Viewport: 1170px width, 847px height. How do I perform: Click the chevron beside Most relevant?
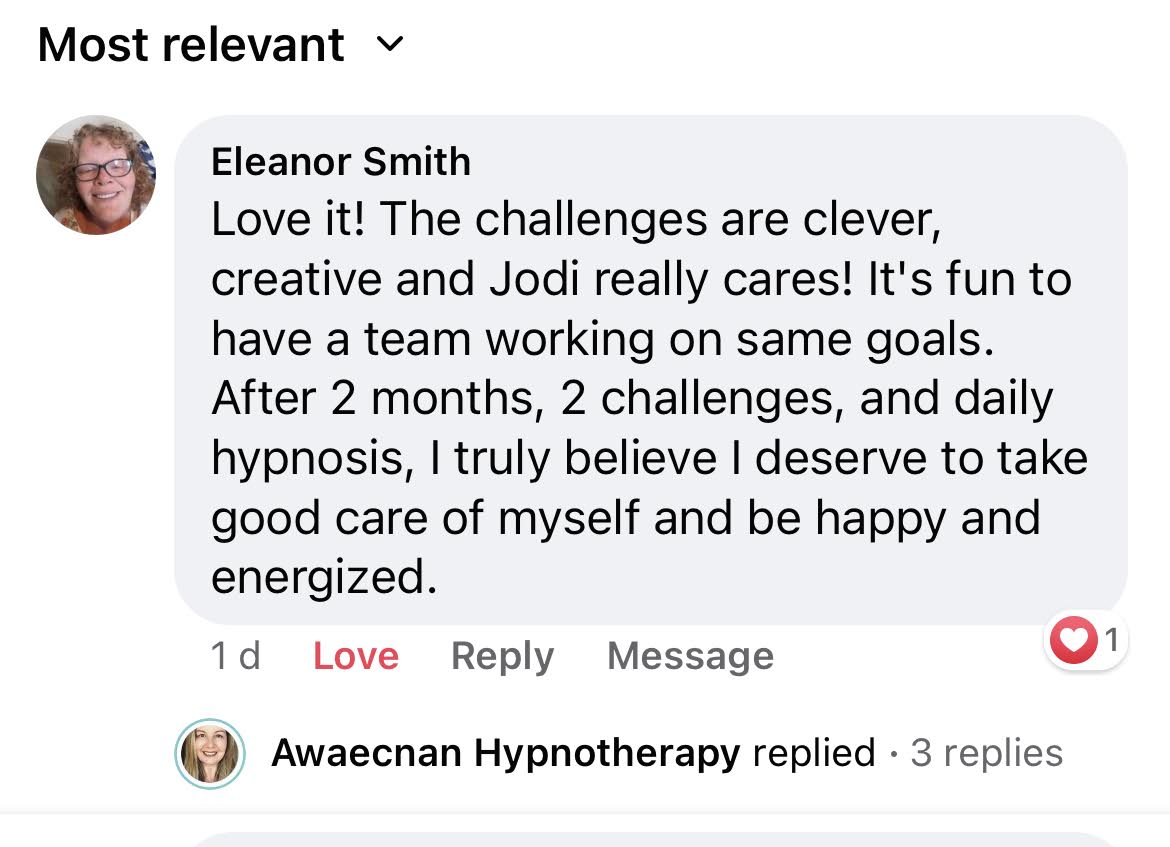[x=390, y=45]
